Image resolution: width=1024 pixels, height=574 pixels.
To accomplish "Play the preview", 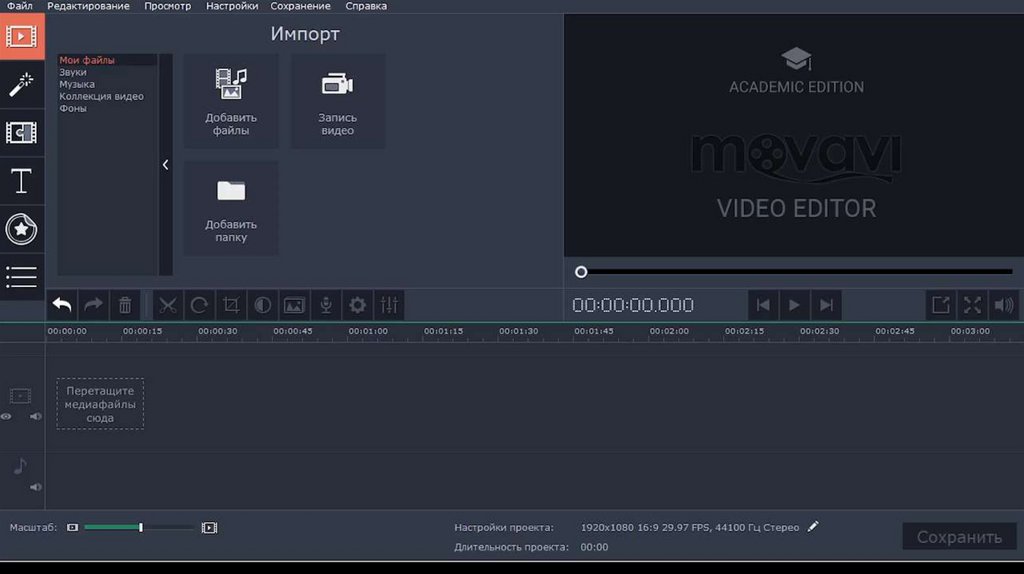I will 794,305.
